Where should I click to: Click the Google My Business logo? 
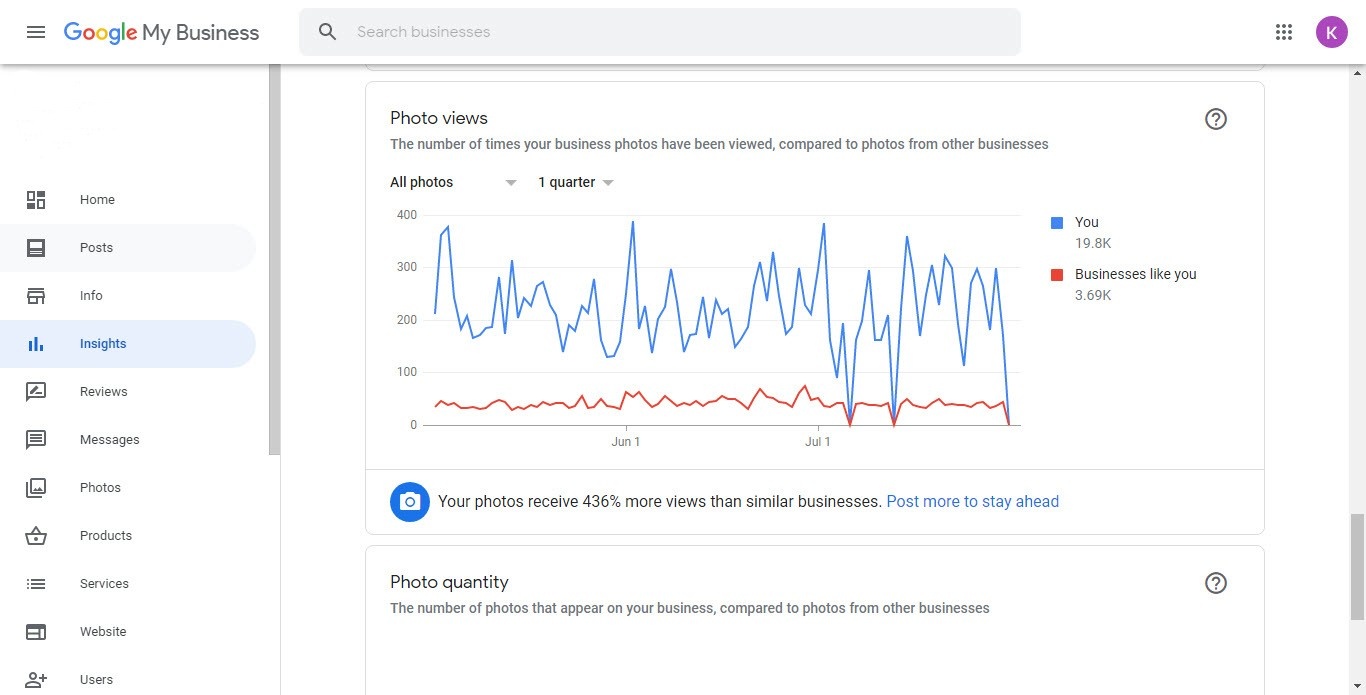tap(161, 32)
